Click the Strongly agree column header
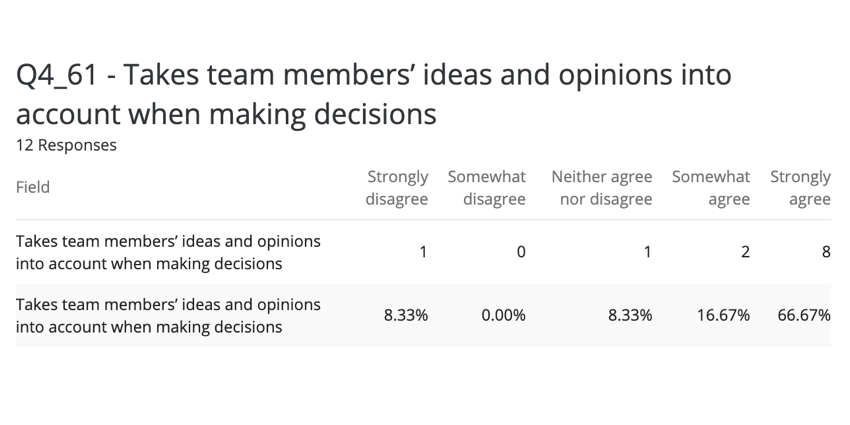The image size is (850, 425). (800, 188)
